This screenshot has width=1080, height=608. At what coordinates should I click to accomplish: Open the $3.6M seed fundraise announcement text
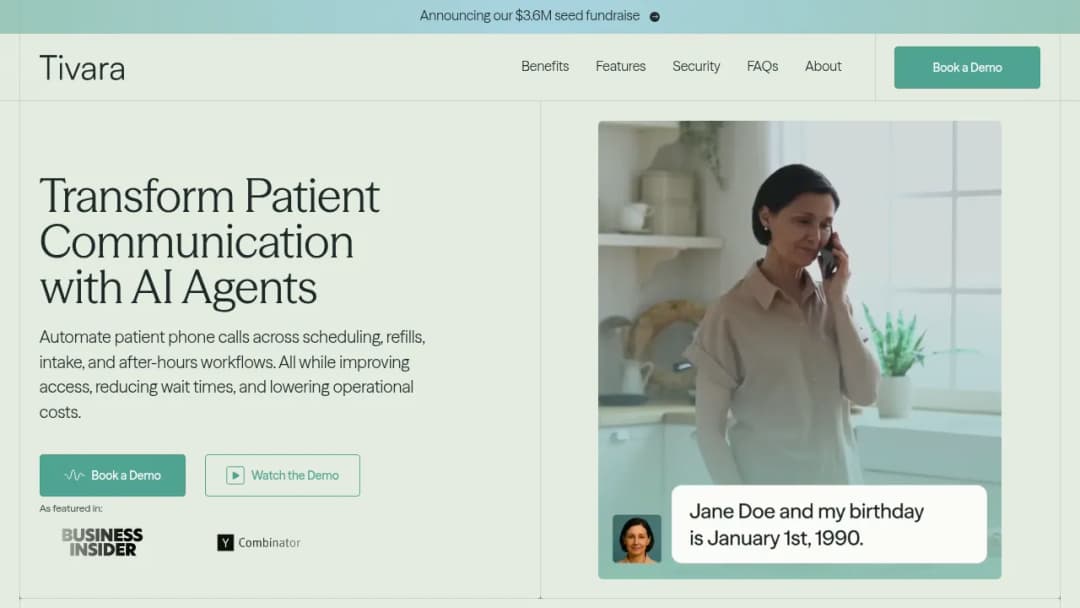click(530, 16)
